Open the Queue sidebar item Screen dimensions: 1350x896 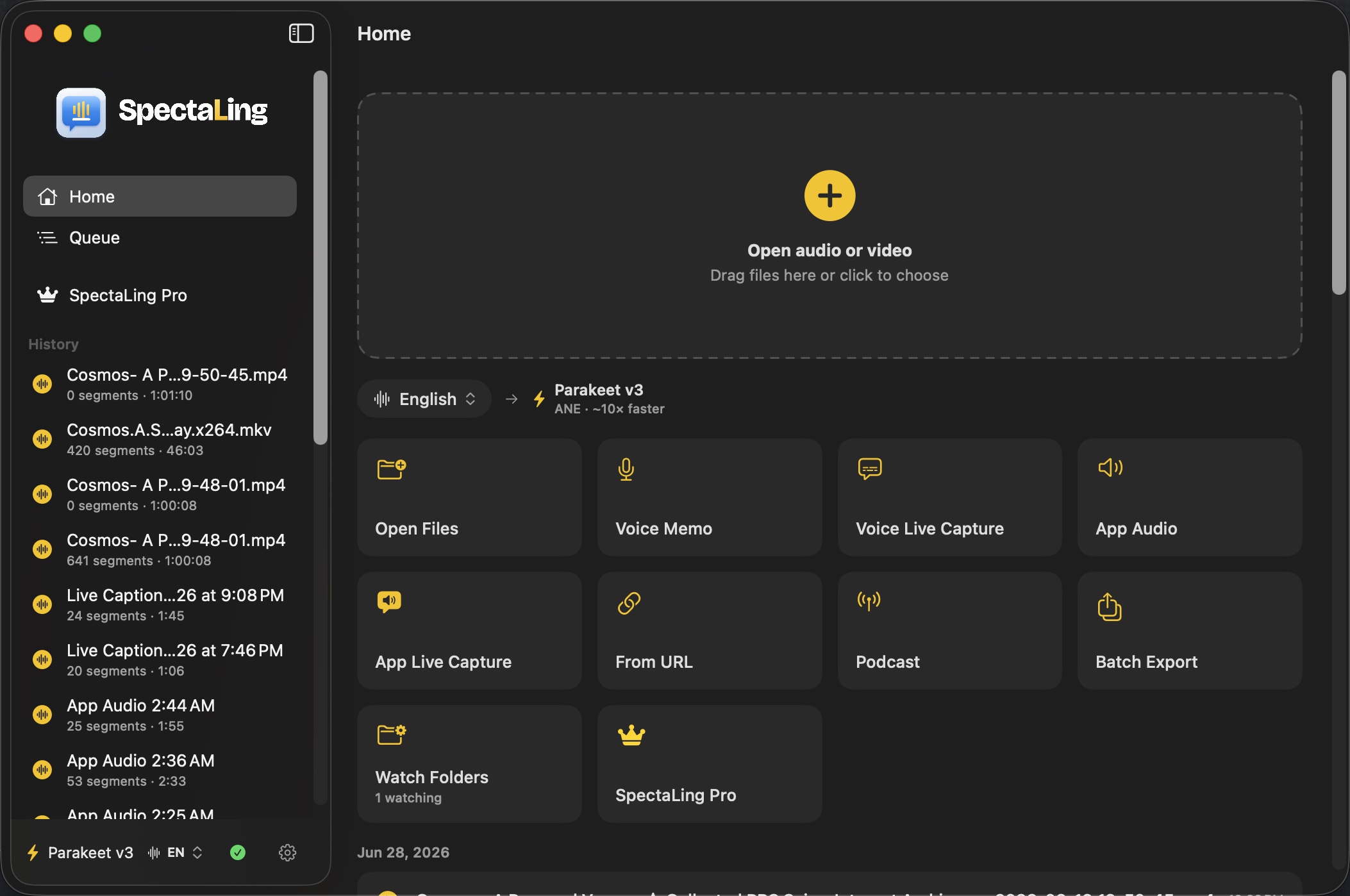point(160,238)
